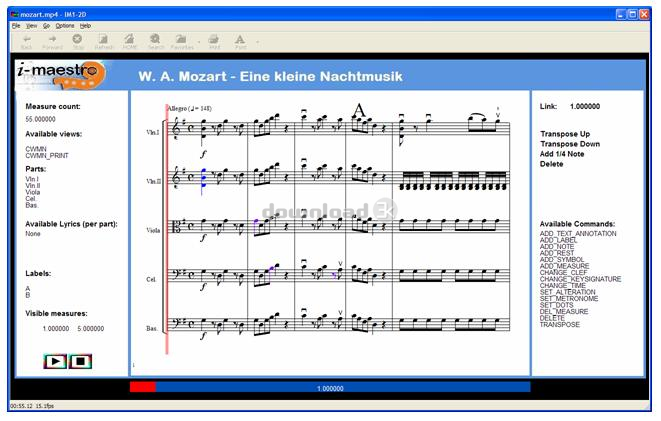Click the red playback cursor line on score
This screenshot has width=661, height=421.
(167, 230)
